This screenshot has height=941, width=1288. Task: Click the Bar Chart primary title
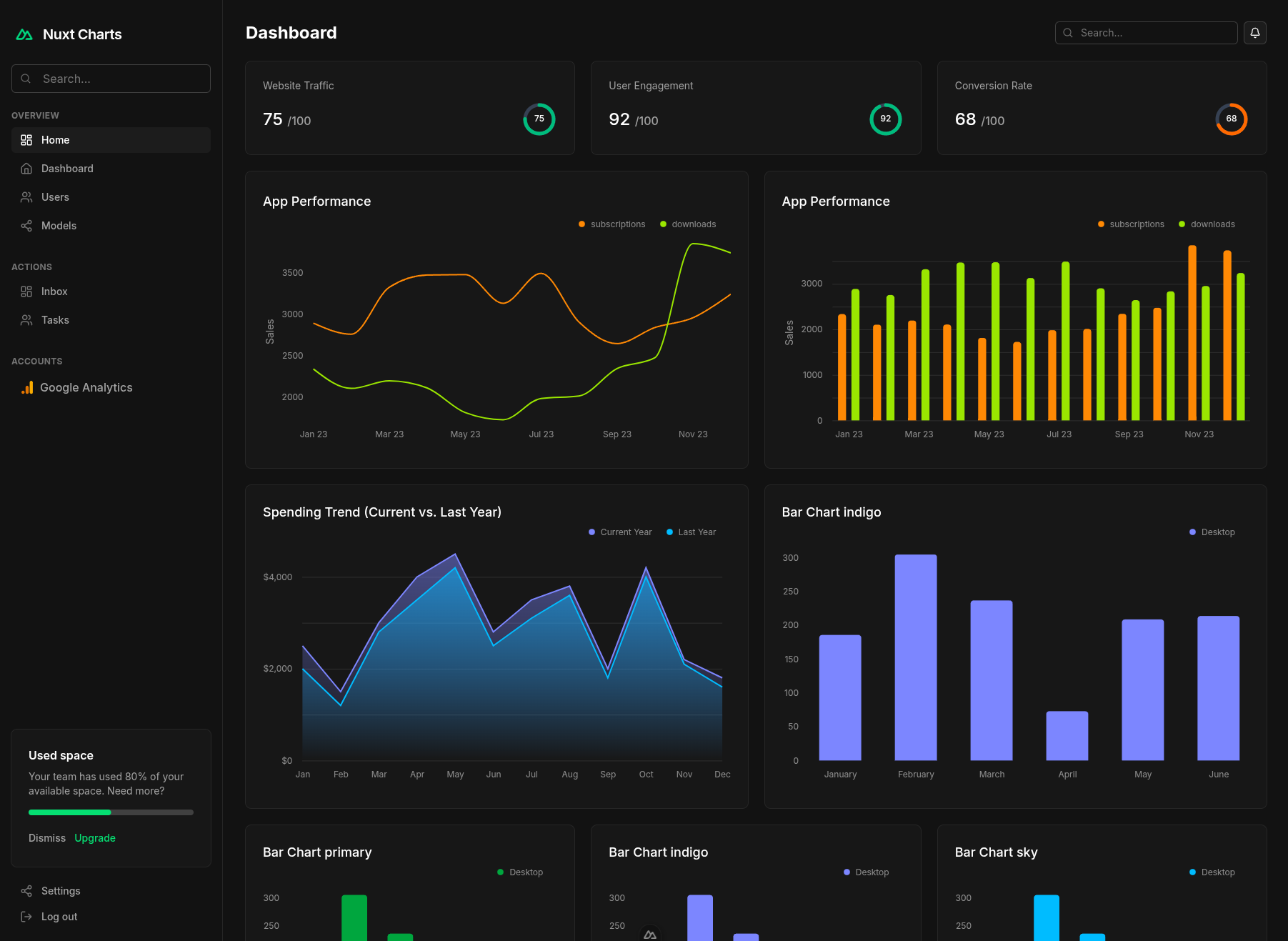(x=317, y=852)
